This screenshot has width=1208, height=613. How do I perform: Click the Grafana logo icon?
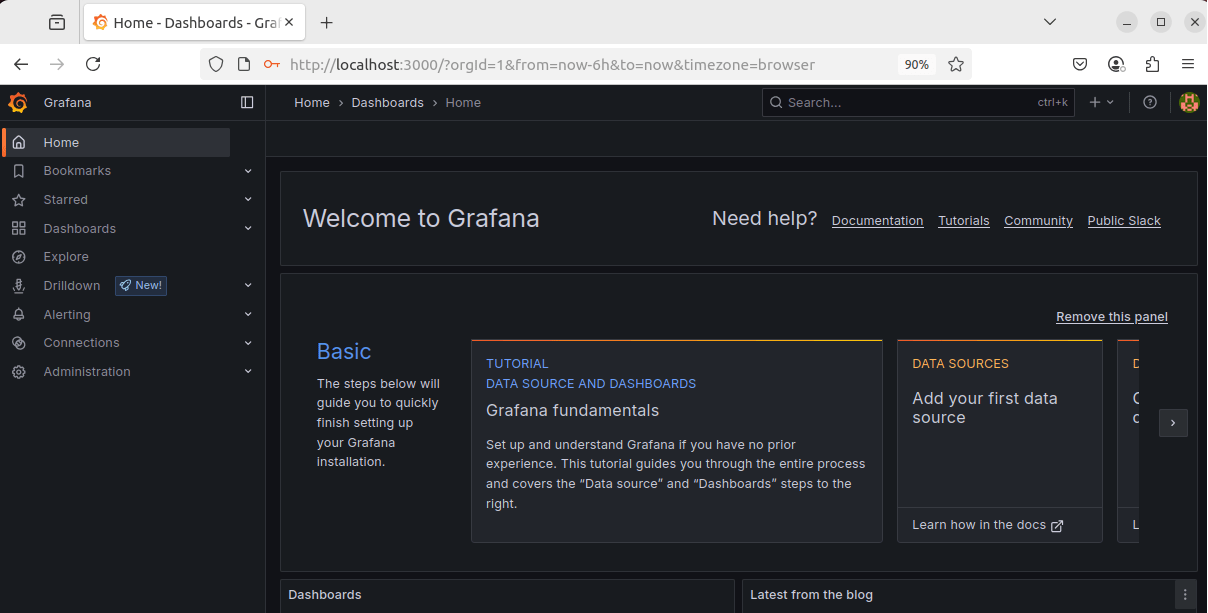(x=18, y=103)
